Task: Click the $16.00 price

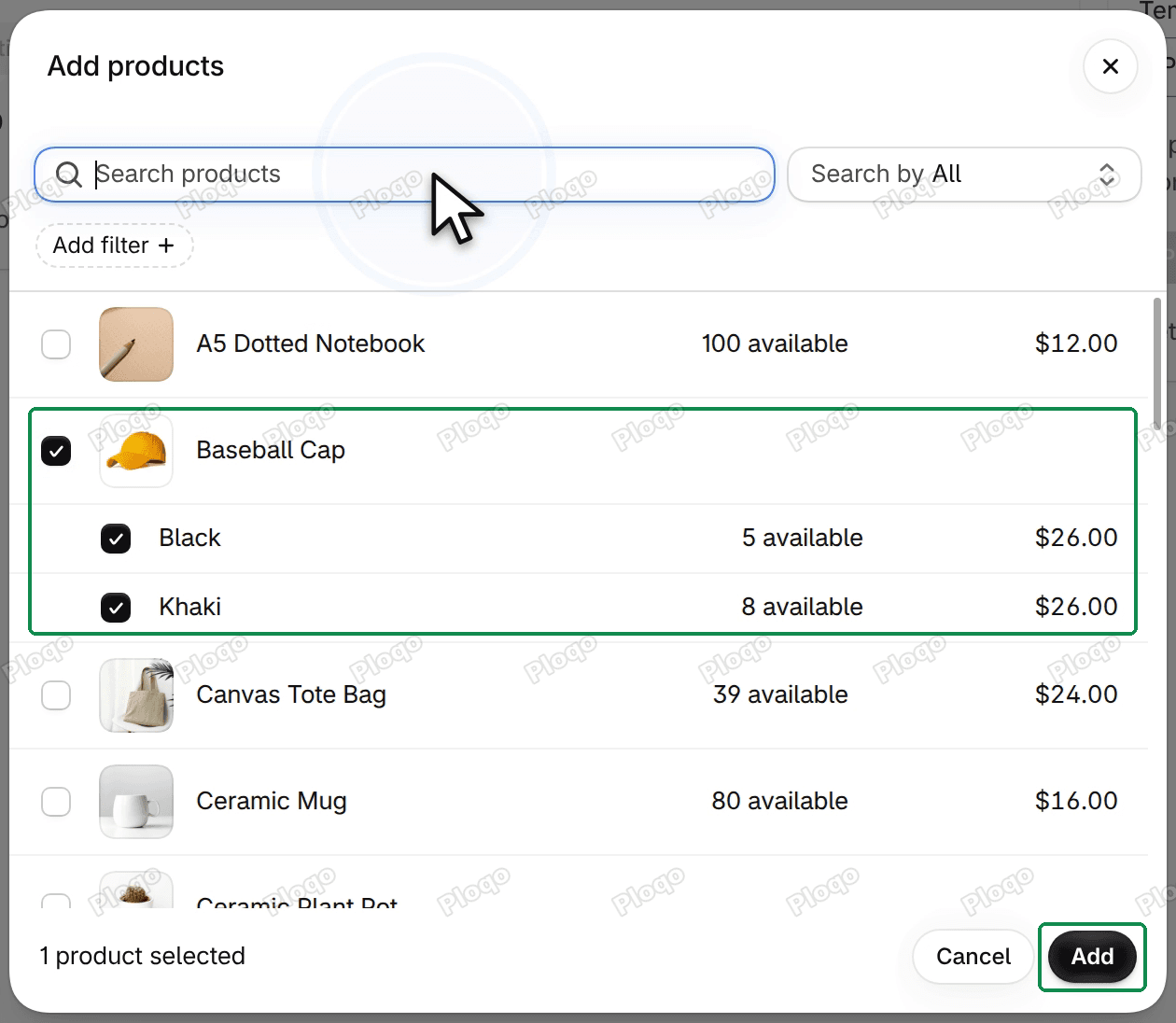Action: (1076, 802)
